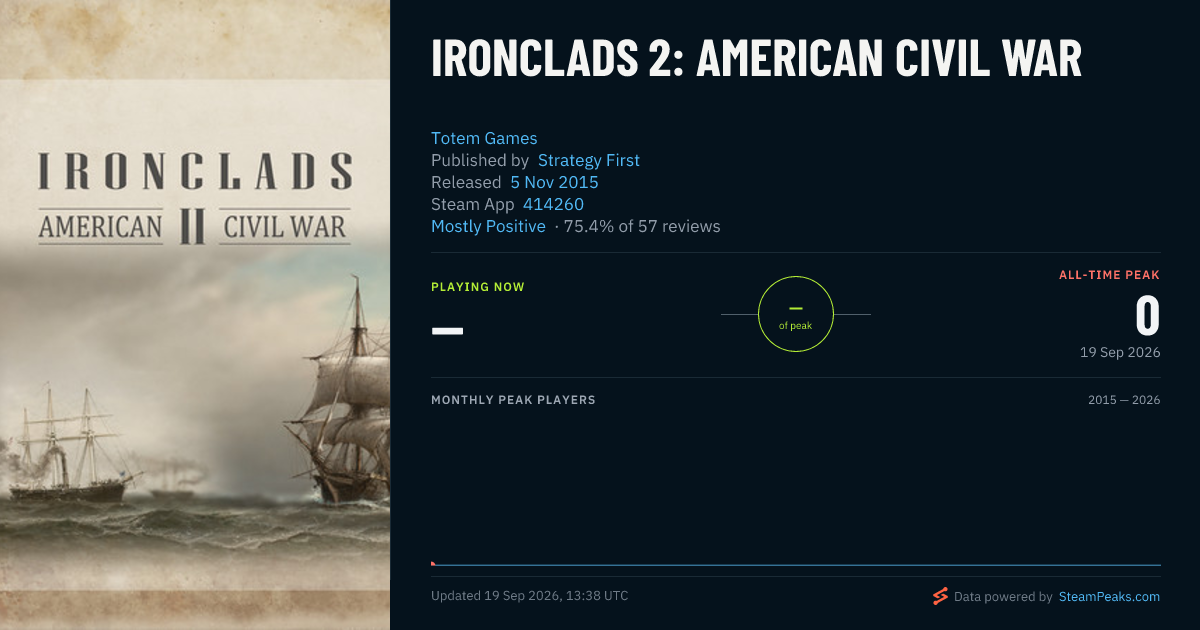Screen dimensions: 1200x630
Task: Click the Ironclads II cover art
Action: click(x=195, y=315)
